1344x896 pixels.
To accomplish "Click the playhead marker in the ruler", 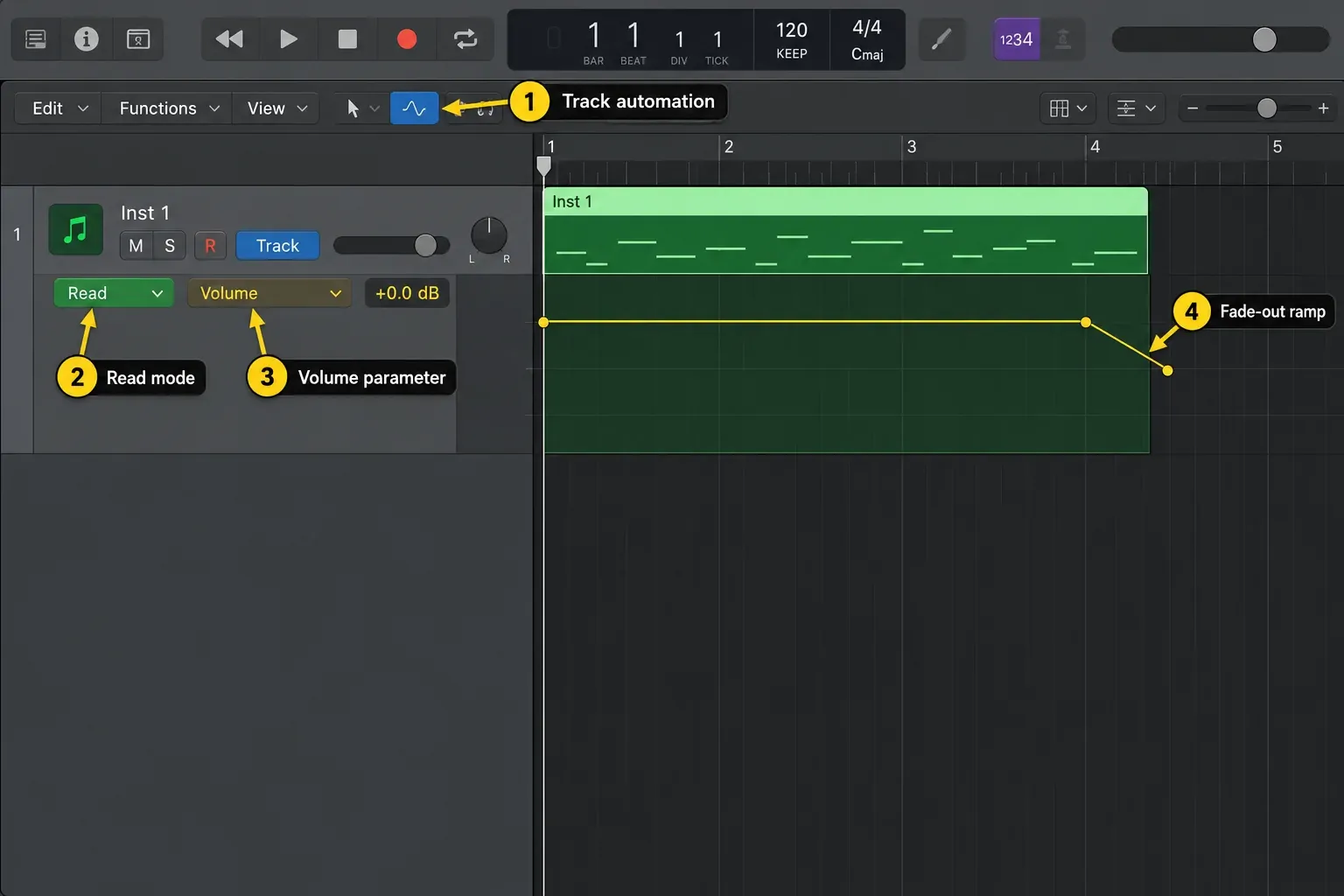I will coord(543,164).
